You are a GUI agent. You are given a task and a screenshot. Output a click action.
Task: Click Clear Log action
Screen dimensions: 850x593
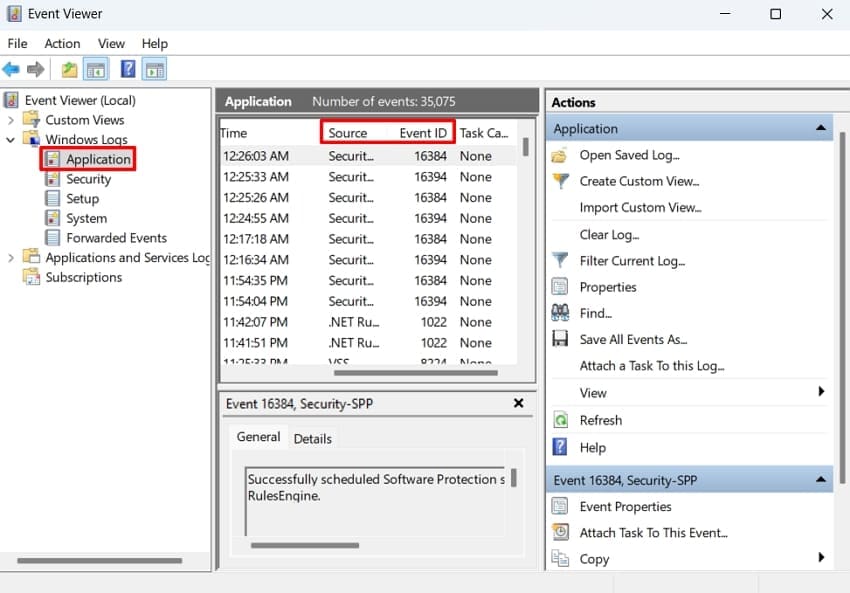pos(609,235)
